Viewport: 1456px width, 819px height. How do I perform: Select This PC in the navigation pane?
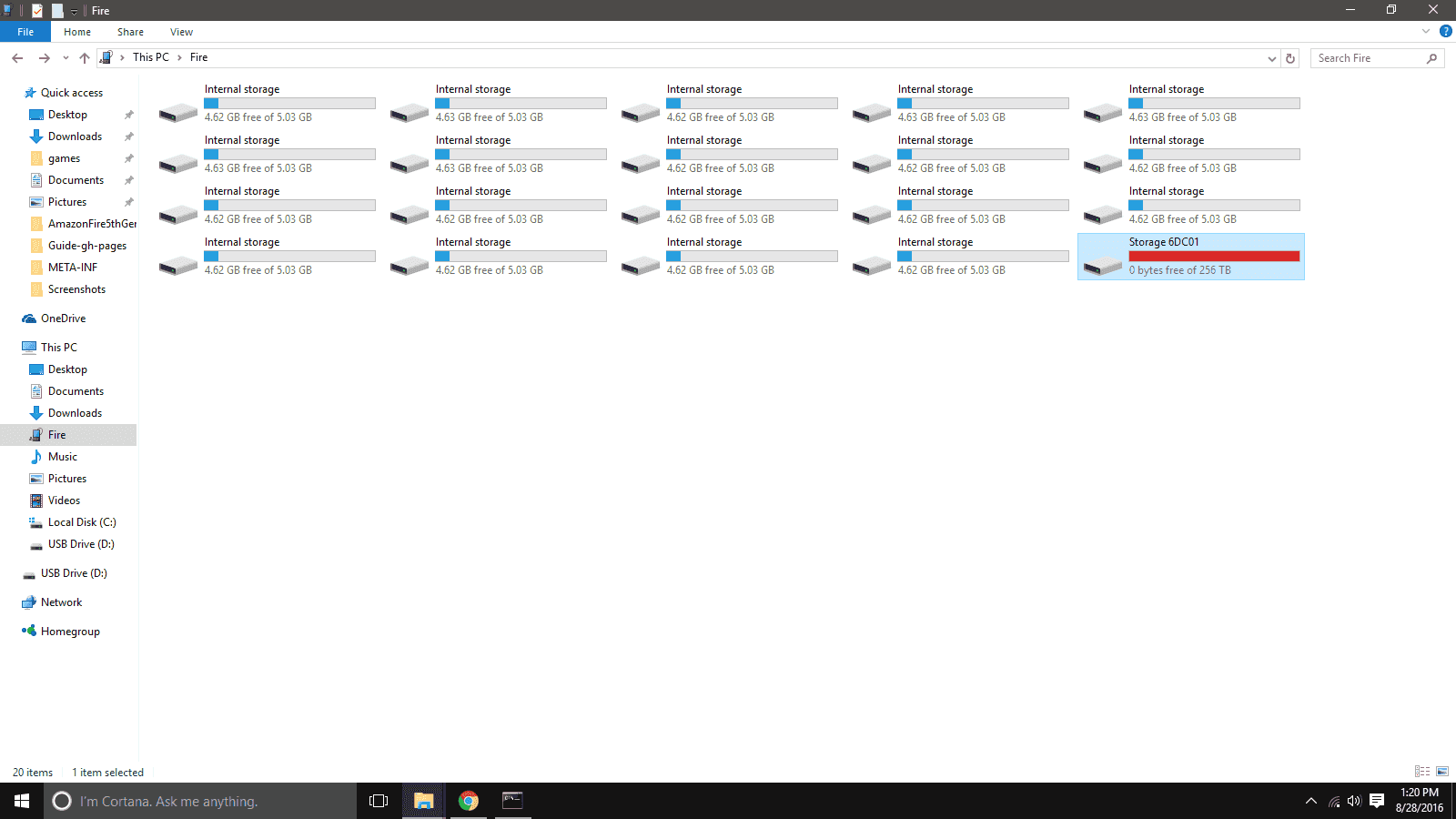coord(58,348)
